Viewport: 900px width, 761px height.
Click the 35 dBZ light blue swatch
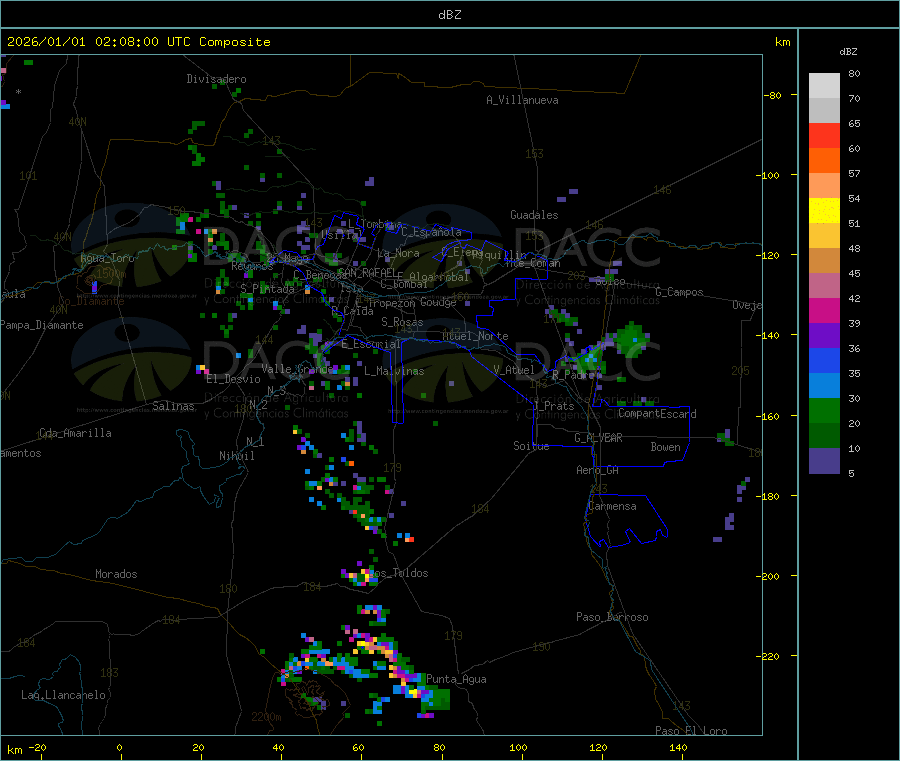tap(824, 386)
